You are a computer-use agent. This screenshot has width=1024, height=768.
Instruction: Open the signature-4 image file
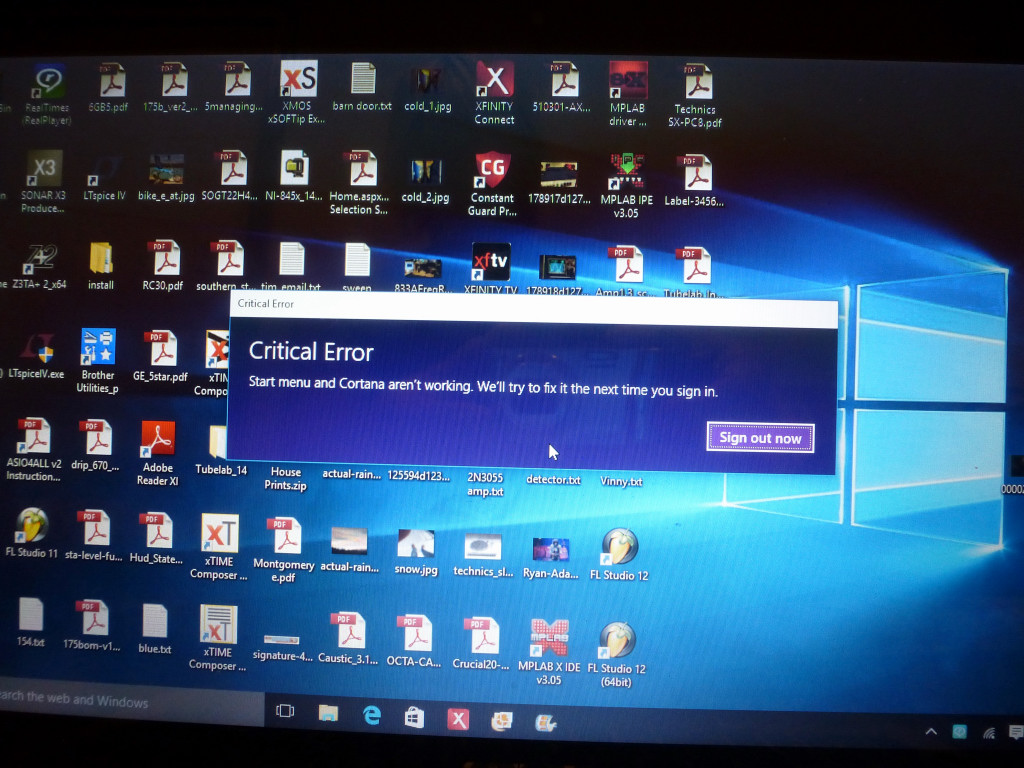tap(282, 647)
